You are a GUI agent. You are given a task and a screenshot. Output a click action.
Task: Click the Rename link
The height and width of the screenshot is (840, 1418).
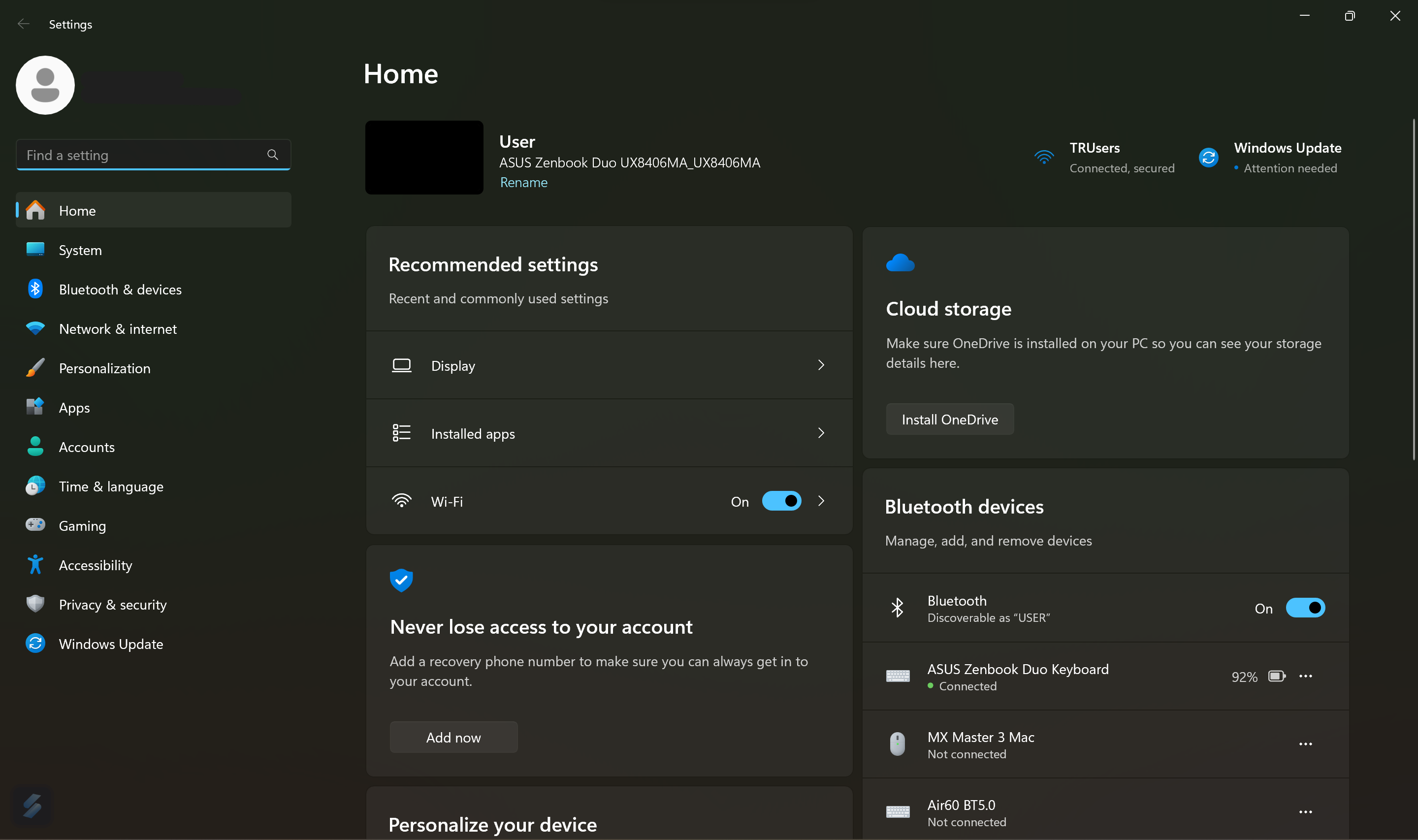tap(523, 182)
